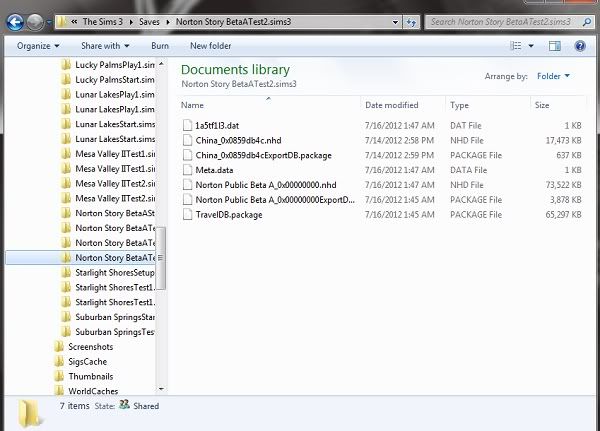Select the file 1a5tf1l3.dat

(x=217, y=126)
